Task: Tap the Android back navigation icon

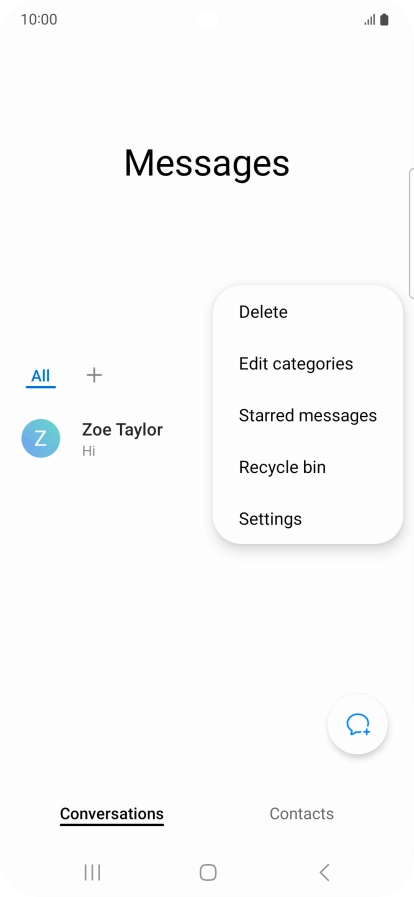Action: click(x=324, y=872)
